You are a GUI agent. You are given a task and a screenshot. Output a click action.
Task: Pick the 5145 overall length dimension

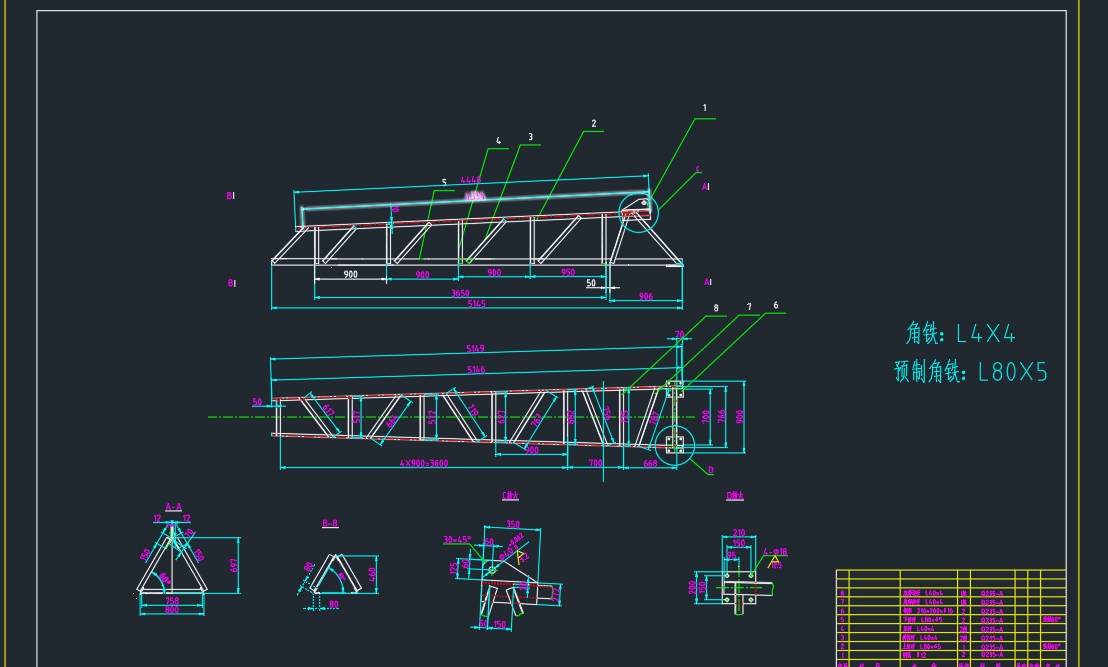(476, 304)
